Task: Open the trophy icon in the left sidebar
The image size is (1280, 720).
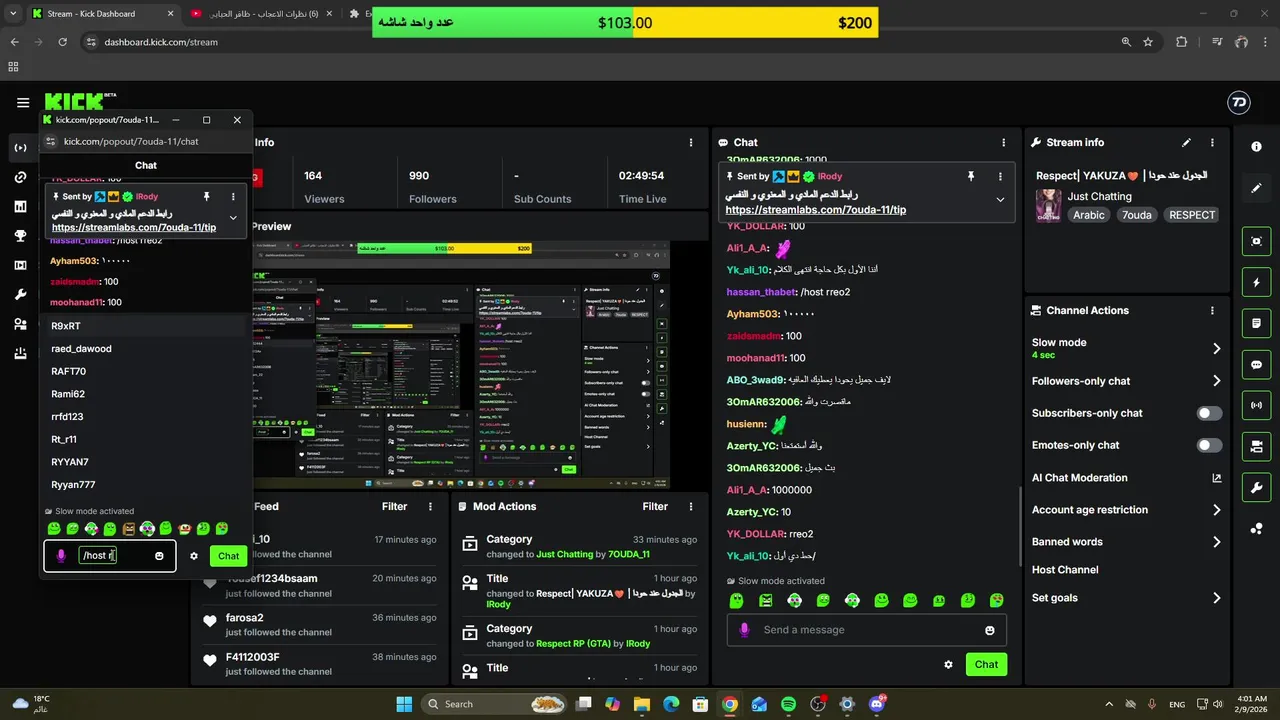Action: (20, 236)
